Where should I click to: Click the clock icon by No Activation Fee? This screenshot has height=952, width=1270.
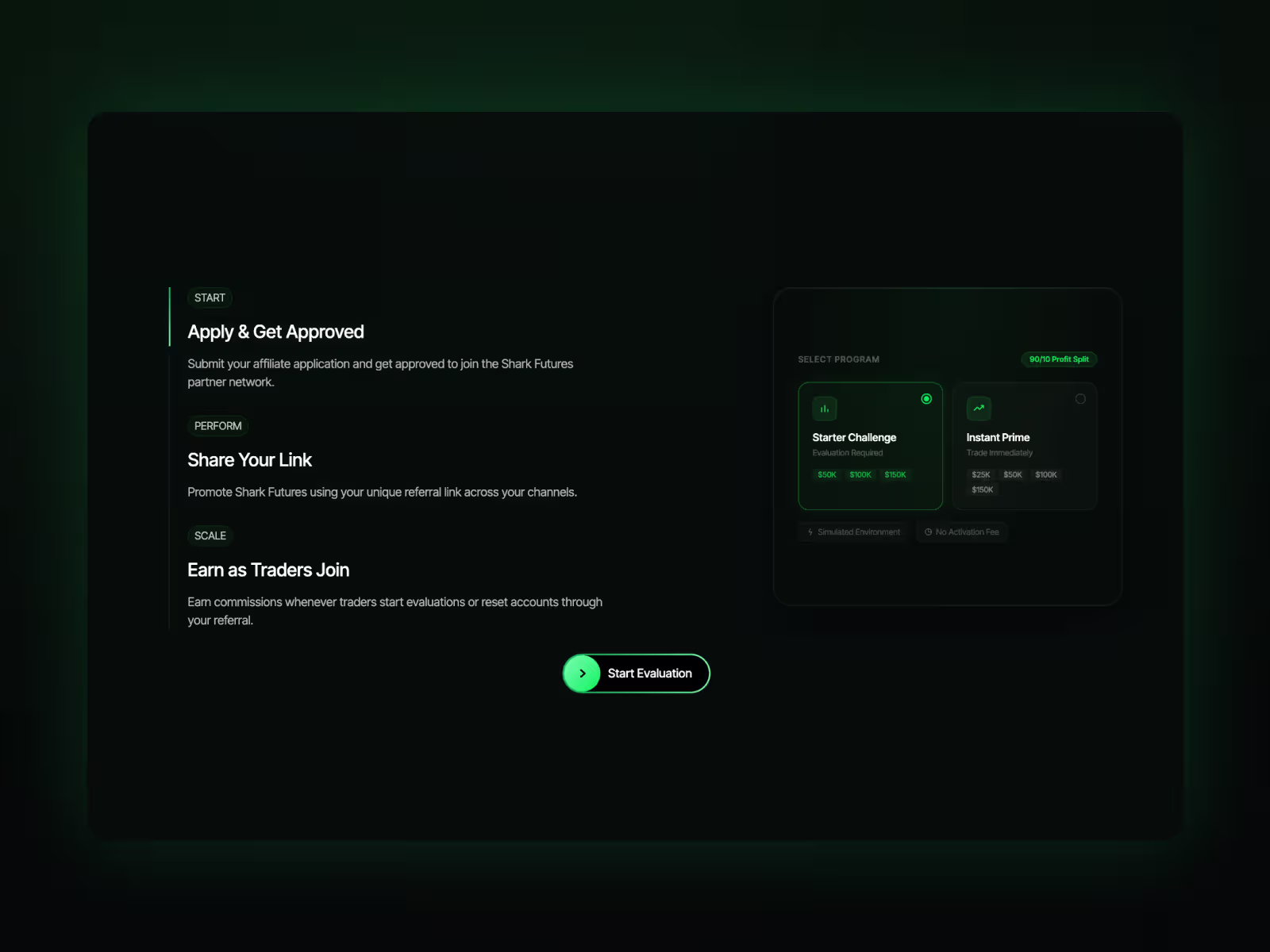(x=928, y=532)
